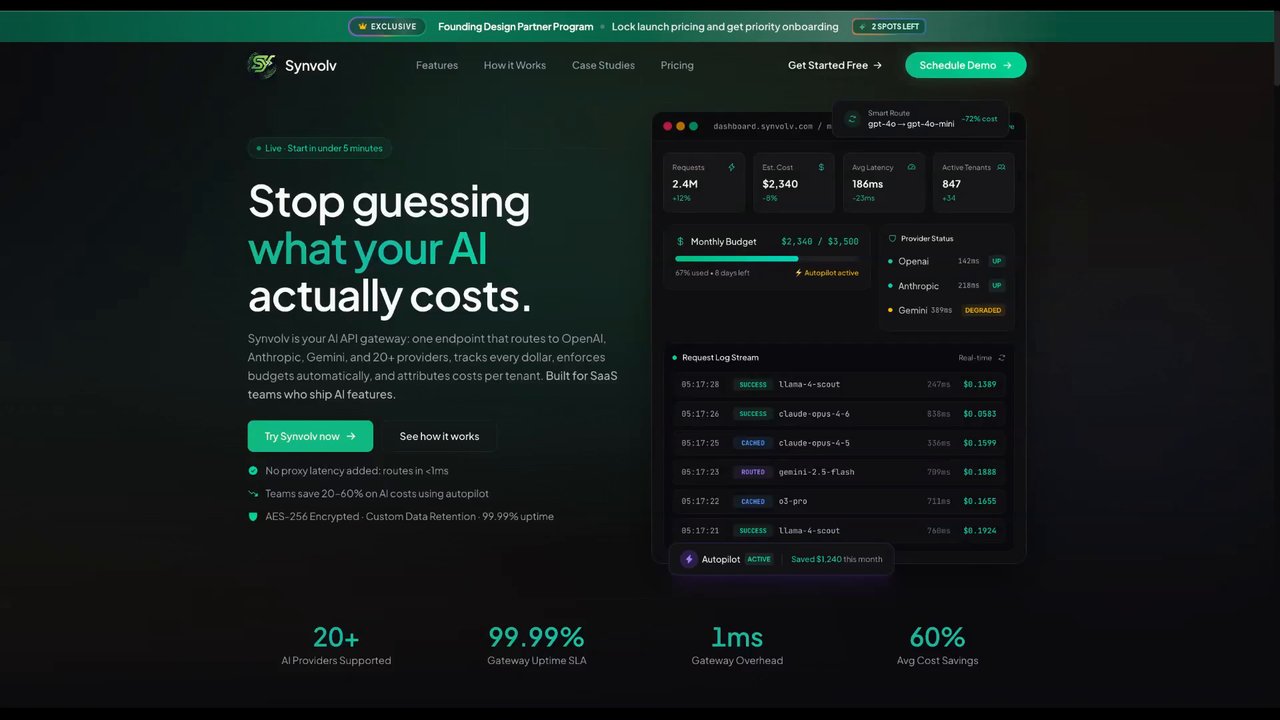Click the lightning icon on the Requests card
The image size is (1280, 720).
[732, 167]
